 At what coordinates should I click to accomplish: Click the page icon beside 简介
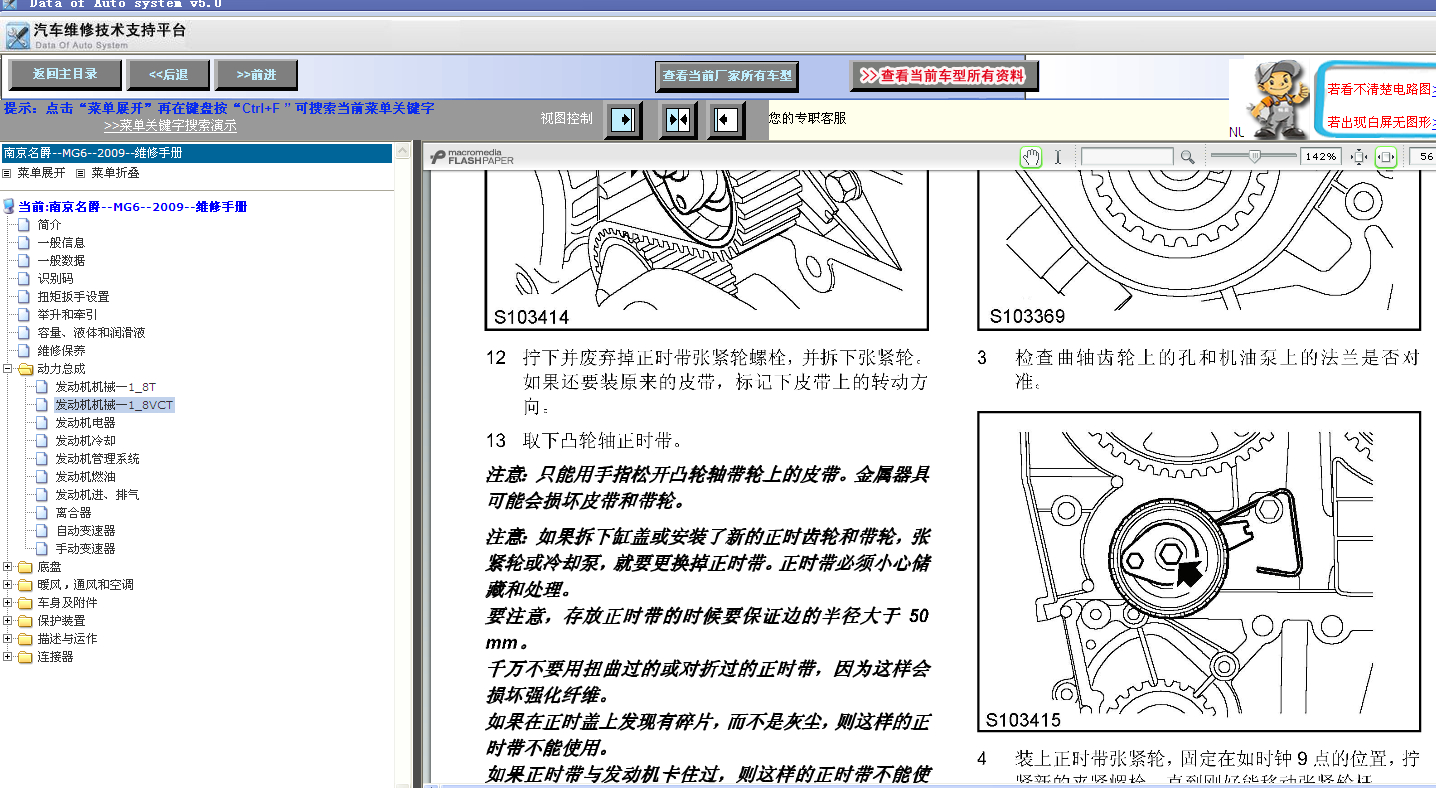point(26,225)
